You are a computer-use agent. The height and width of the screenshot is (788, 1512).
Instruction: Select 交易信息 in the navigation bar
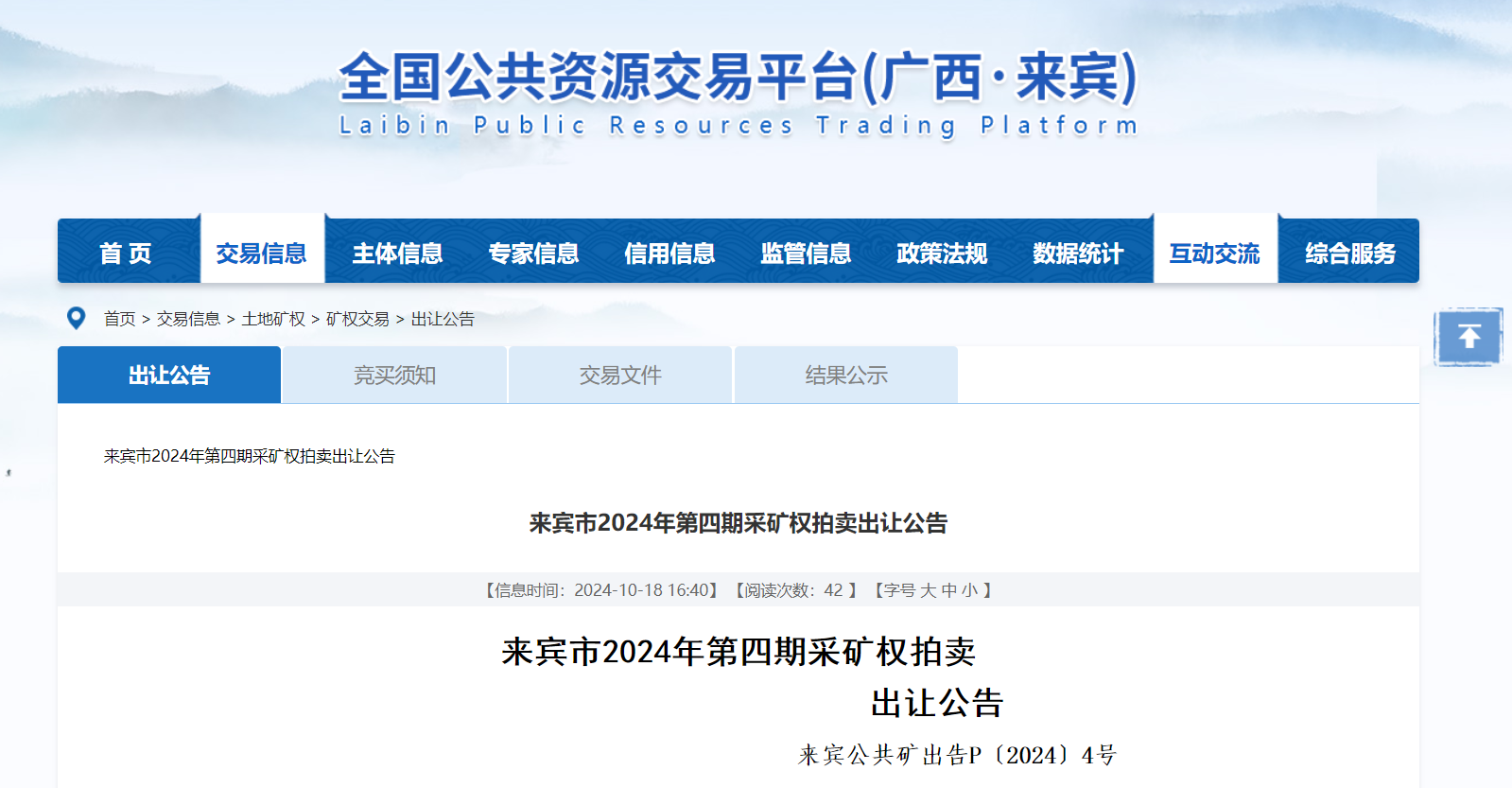pyautogui.click(x=261, y=254)
